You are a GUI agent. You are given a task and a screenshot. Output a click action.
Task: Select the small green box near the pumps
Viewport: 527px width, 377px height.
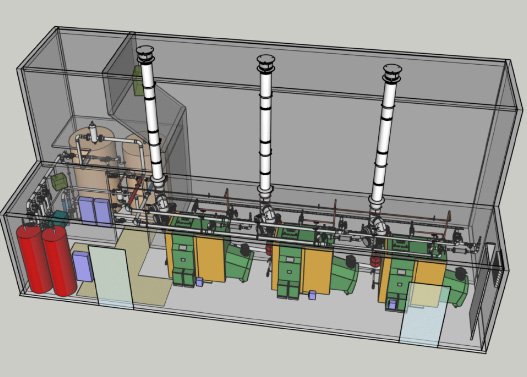59,181
